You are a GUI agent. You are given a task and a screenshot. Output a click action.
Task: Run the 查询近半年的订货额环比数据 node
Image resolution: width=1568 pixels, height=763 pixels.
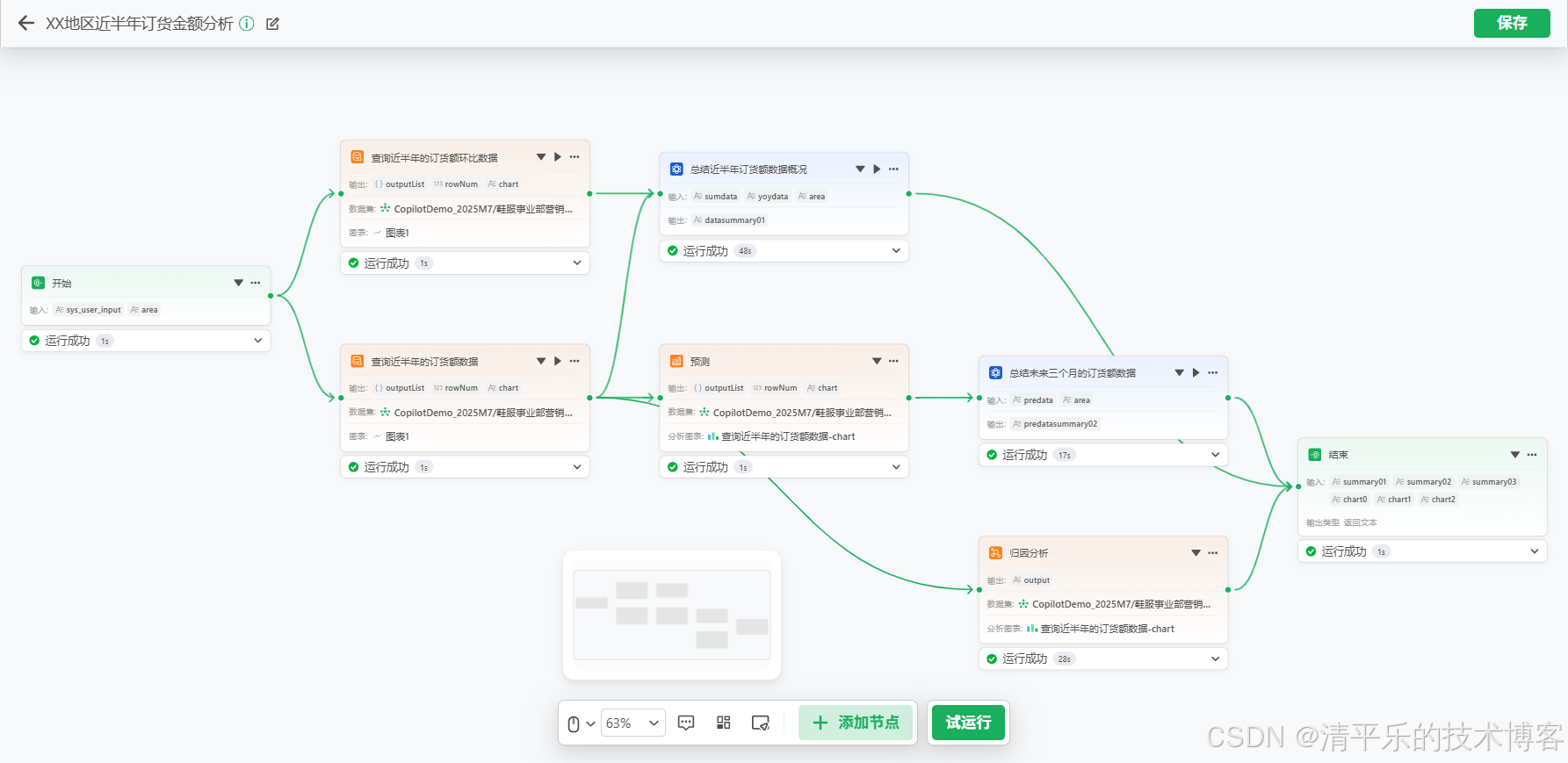pyautogui.click(x=558, y=157)
